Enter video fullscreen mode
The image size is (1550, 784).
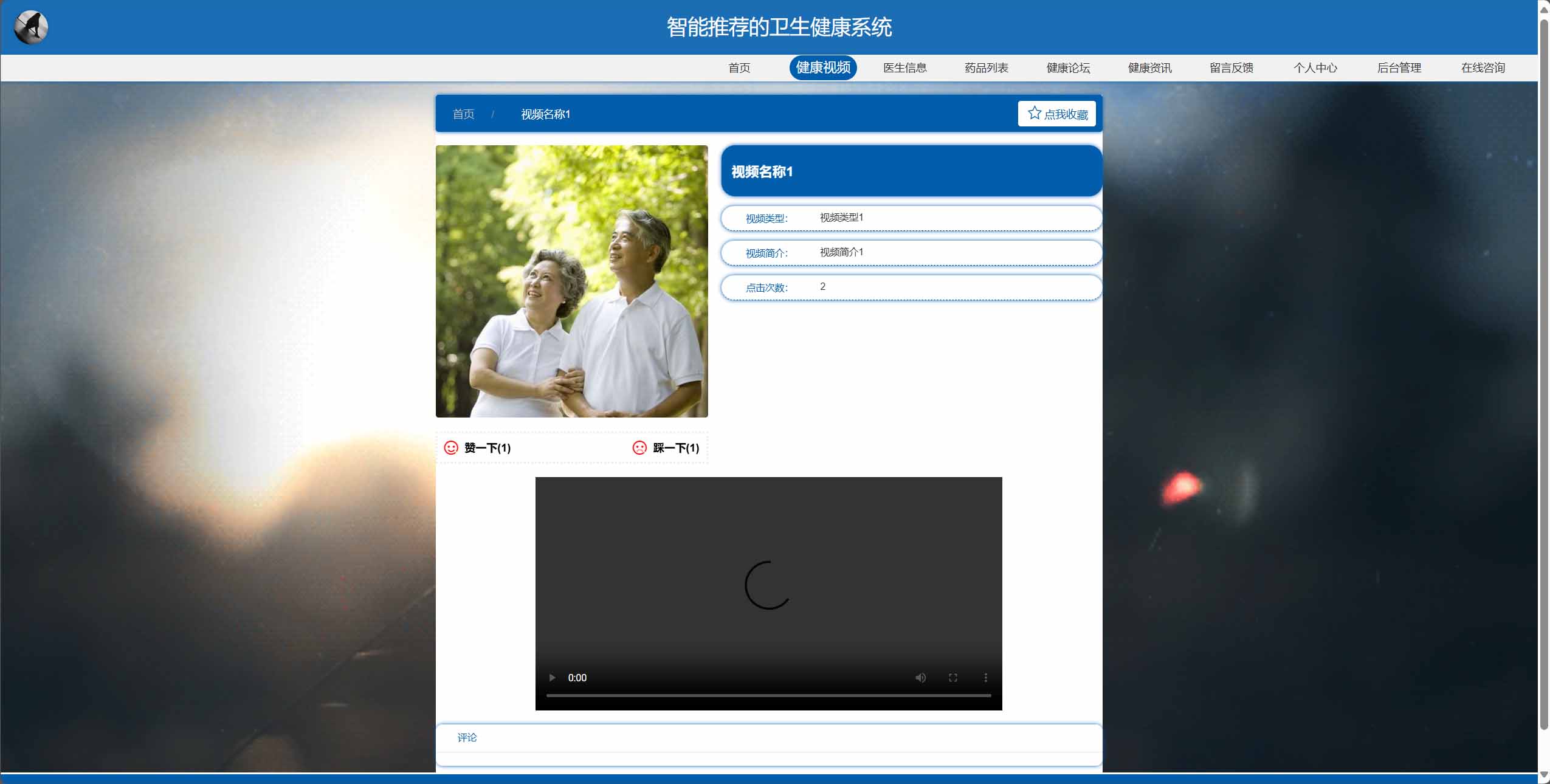coord(953,678)
